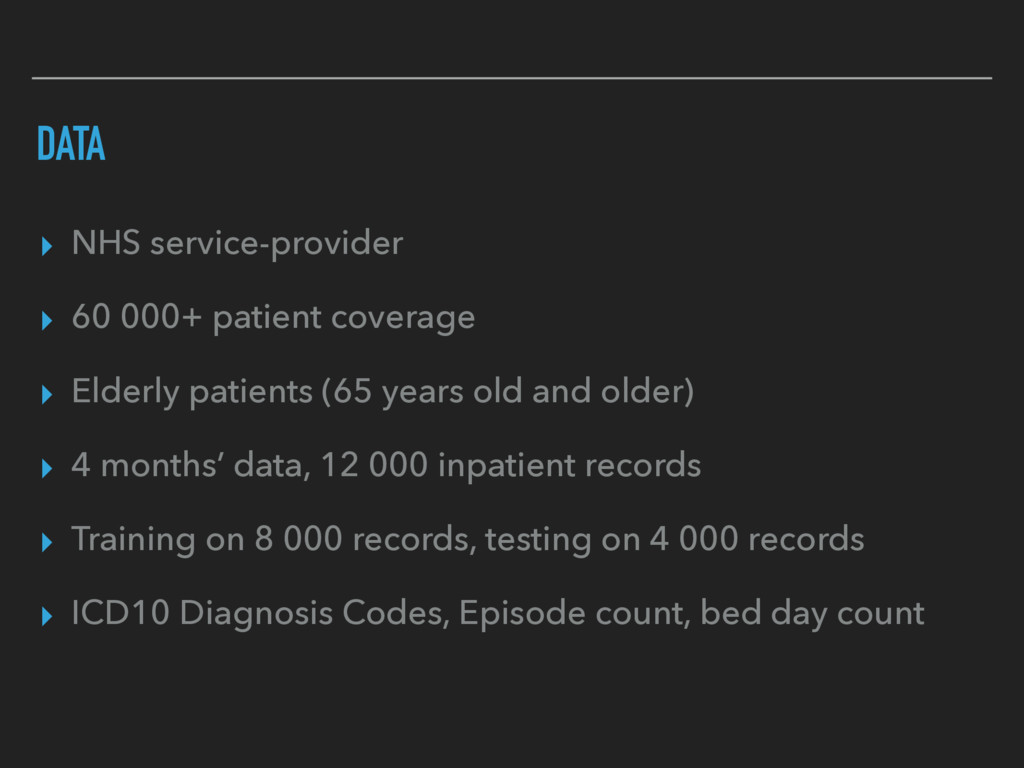Click the bullet arrow beside 60 000+ patient coverage
The height and width of the screenshot is (768, 1024).
point(46,321)
